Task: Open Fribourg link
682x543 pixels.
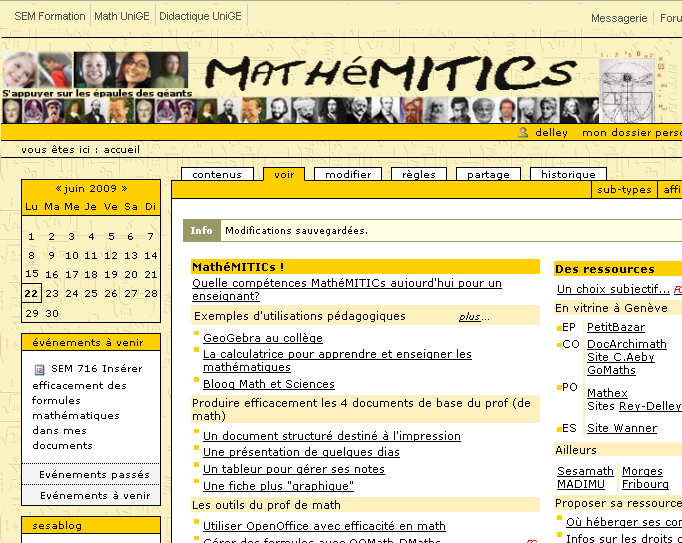Action: (645, 484)
